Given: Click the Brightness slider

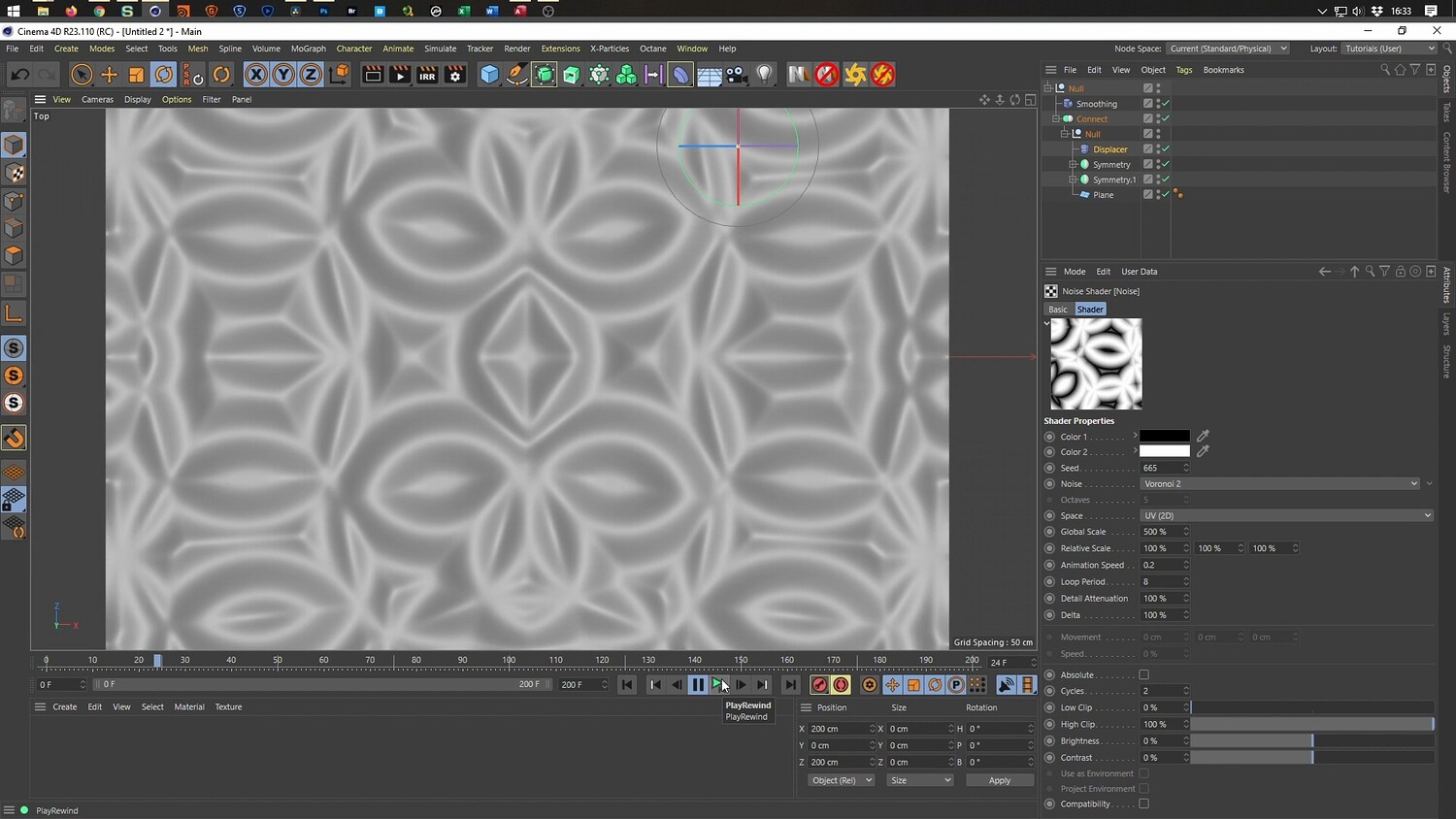Looking at the screenshot, I should pyautogui.click(x=1312, y=741).
